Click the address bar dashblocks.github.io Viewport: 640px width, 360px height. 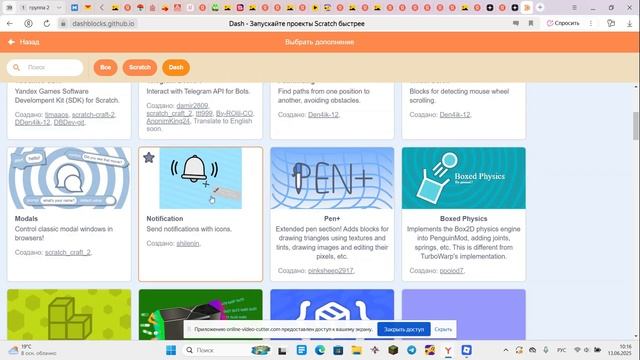(103, 24)
